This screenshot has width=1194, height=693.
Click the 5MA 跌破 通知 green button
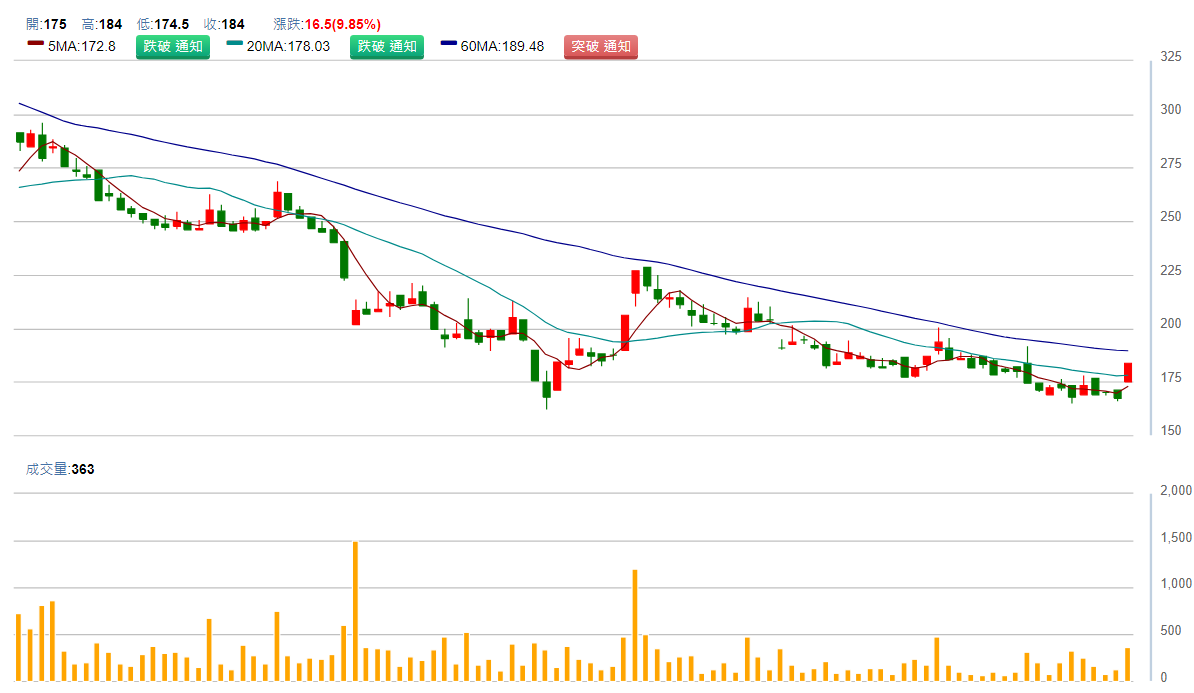[173, 46]
